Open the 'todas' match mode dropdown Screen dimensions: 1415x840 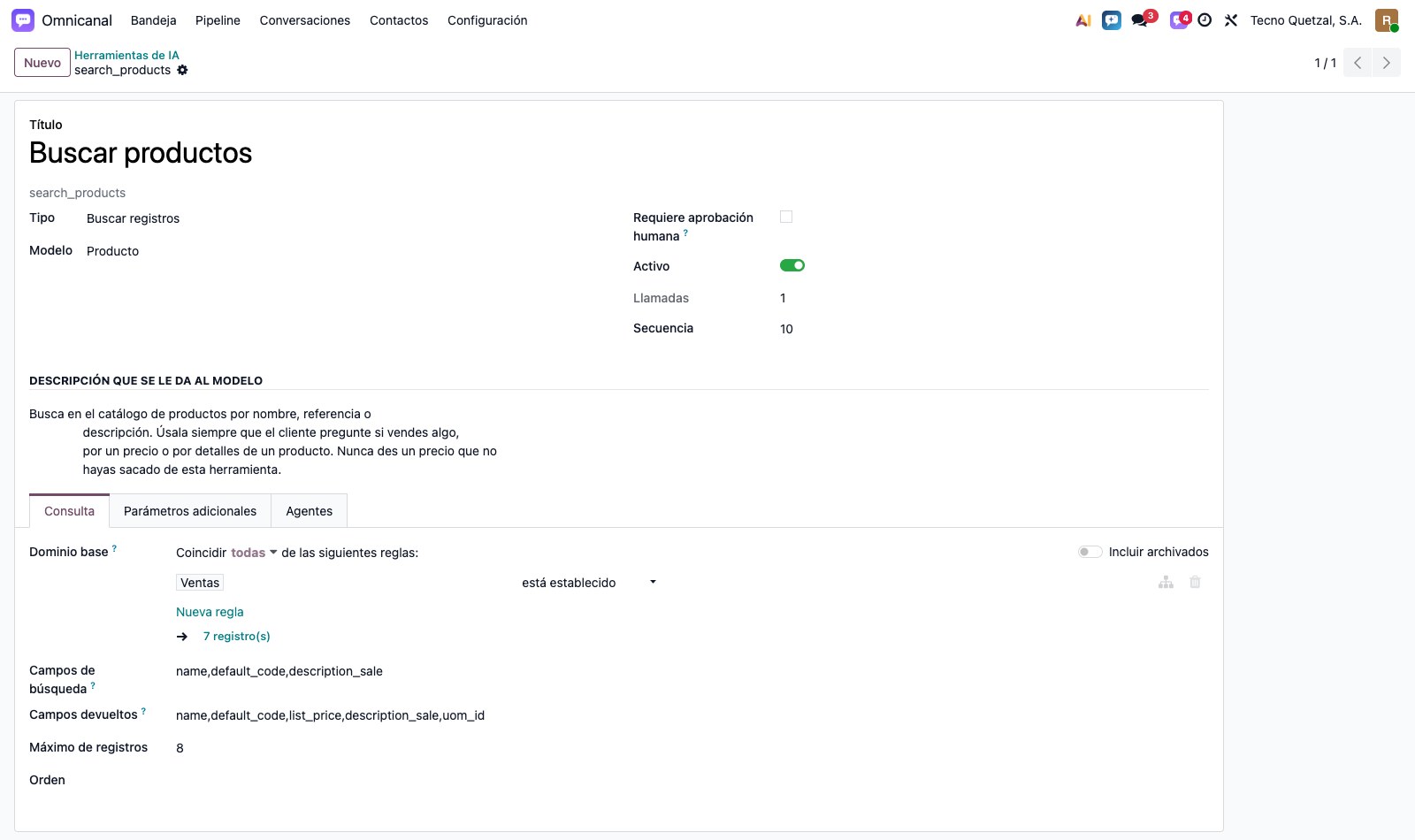(254, 553)
